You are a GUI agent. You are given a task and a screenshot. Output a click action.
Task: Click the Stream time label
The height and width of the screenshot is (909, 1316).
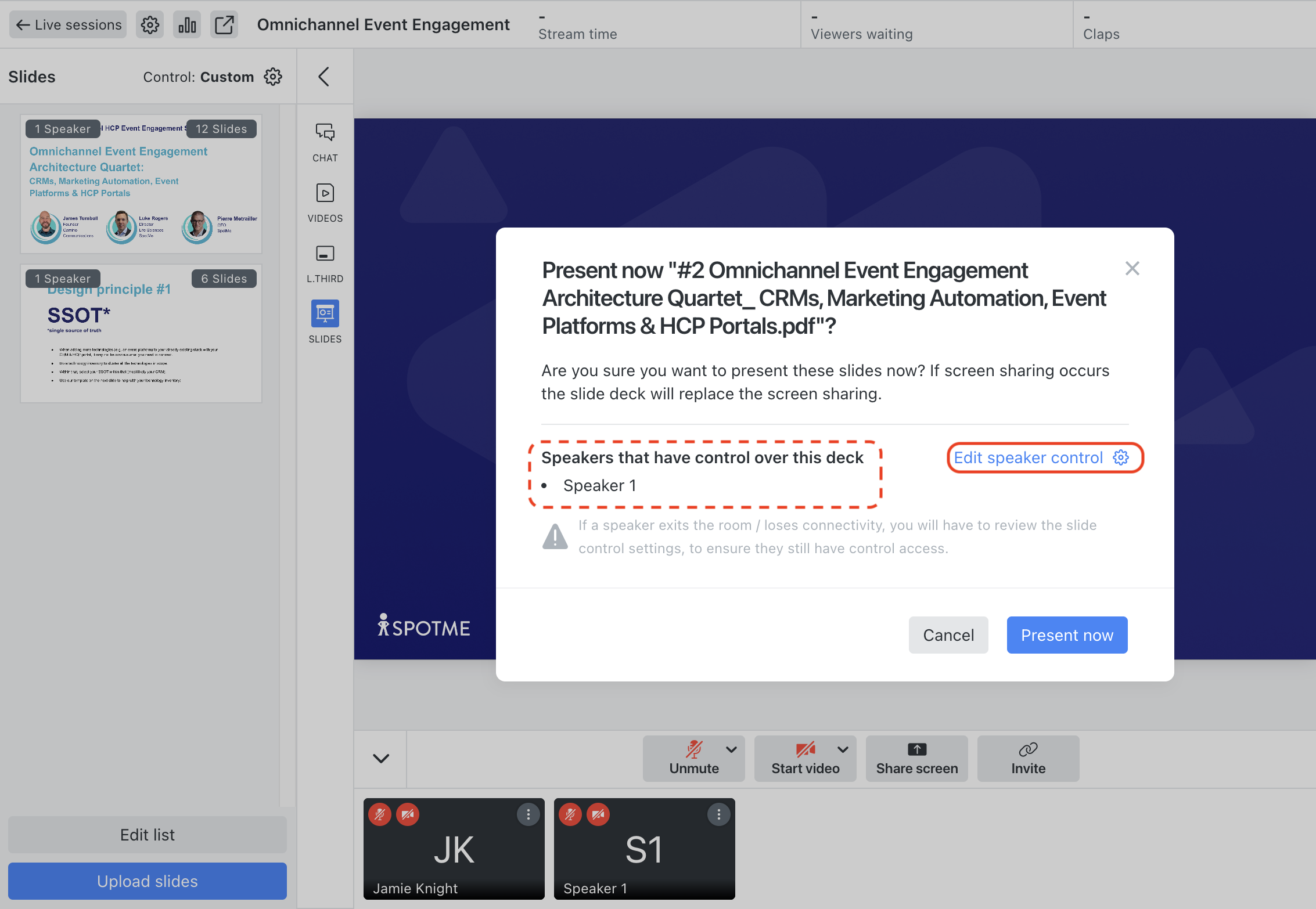tap(577, 34)
